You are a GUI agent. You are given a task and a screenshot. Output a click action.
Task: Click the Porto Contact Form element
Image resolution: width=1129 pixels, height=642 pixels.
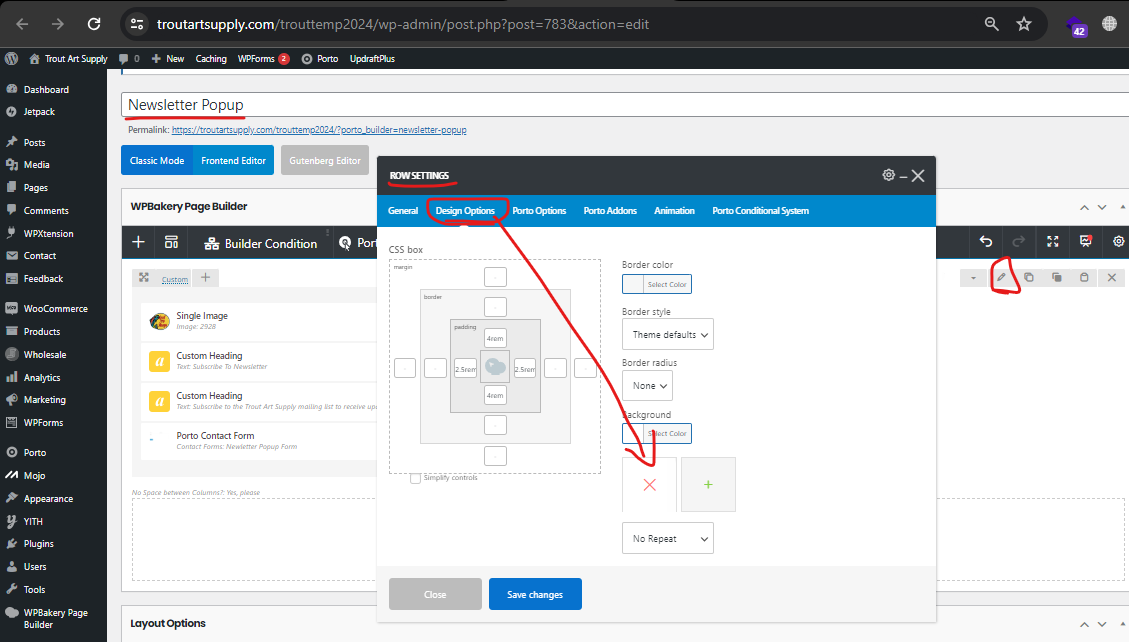259,440
